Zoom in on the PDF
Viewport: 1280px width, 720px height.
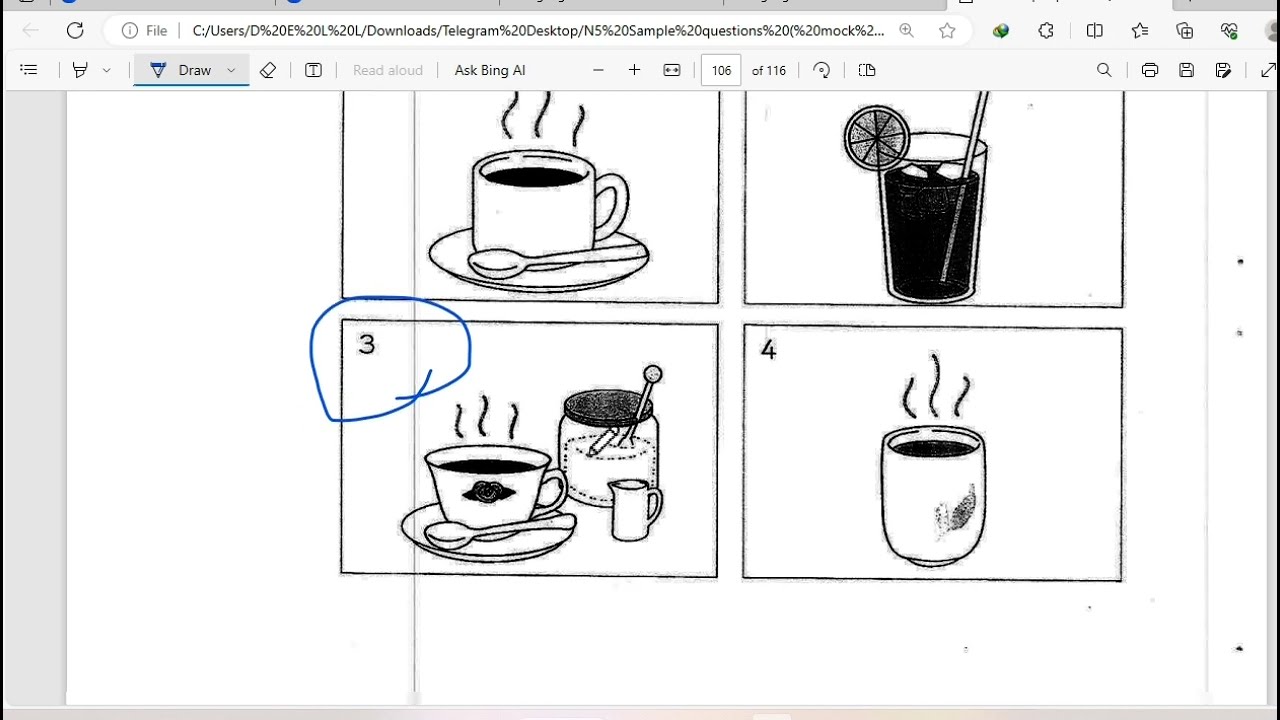coord(634,70)
